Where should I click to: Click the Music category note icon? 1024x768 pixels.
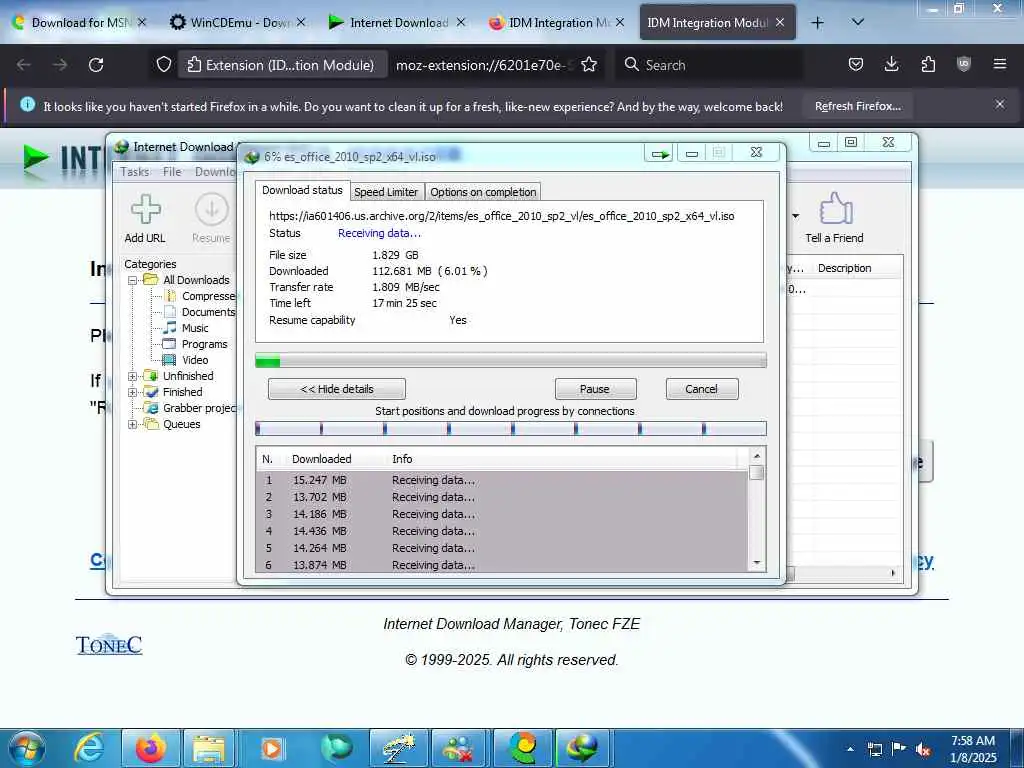coord(170,328)
